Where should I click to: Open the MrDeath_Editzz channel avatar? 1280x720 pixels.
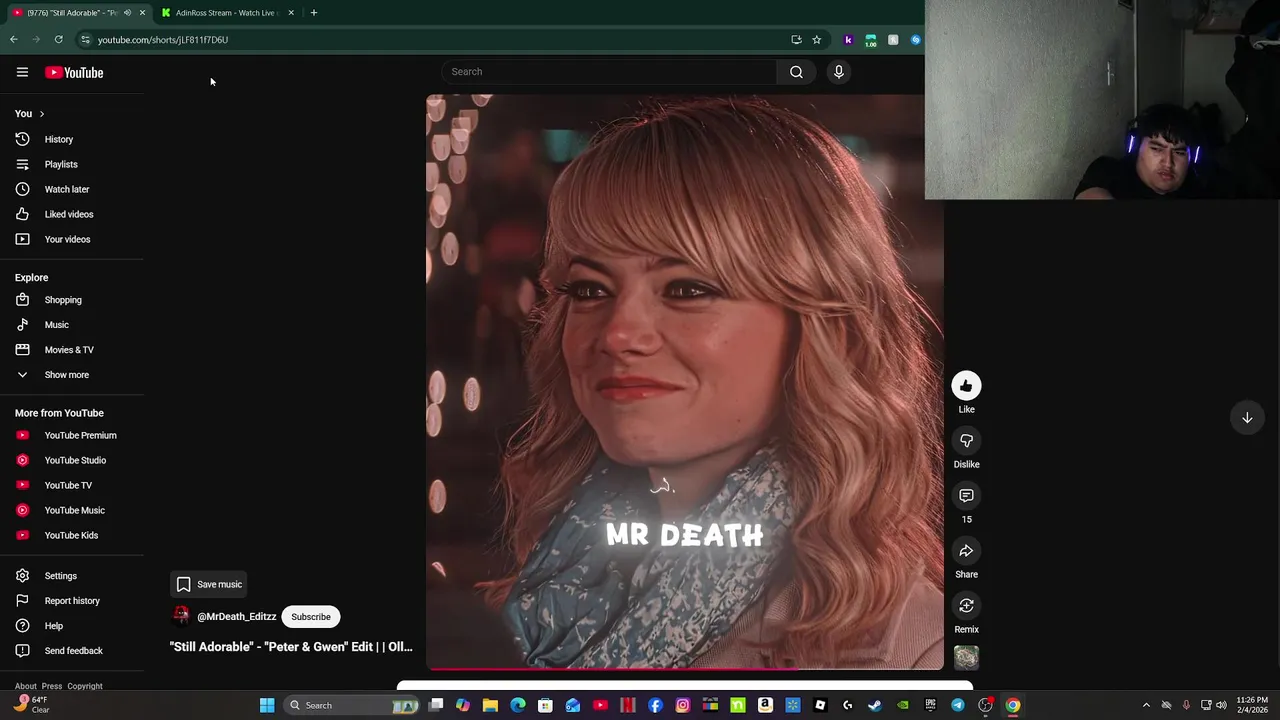click(x=181, y=616)
